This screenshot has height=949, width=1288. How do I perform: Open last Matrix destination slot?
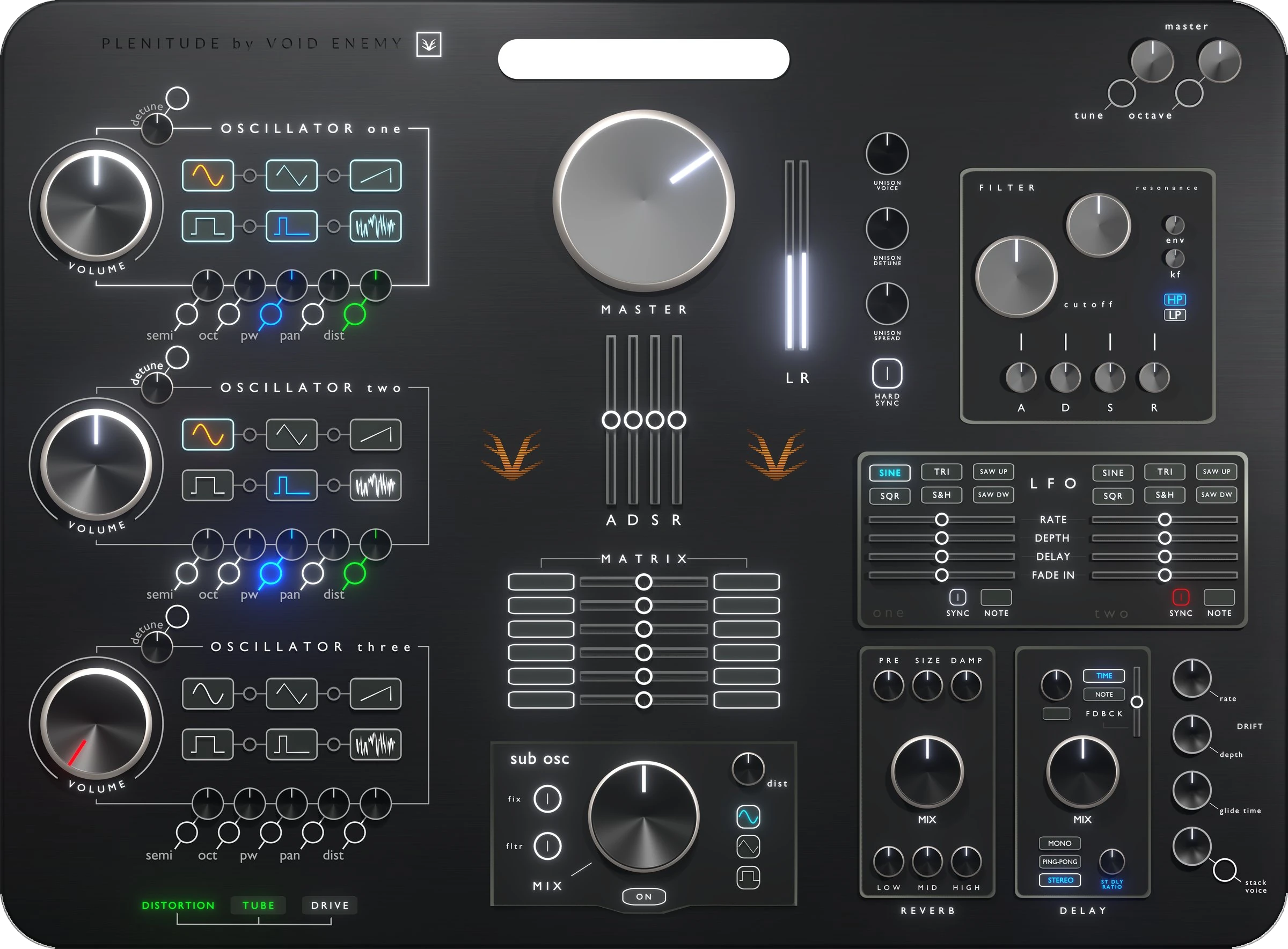(747, 700)
